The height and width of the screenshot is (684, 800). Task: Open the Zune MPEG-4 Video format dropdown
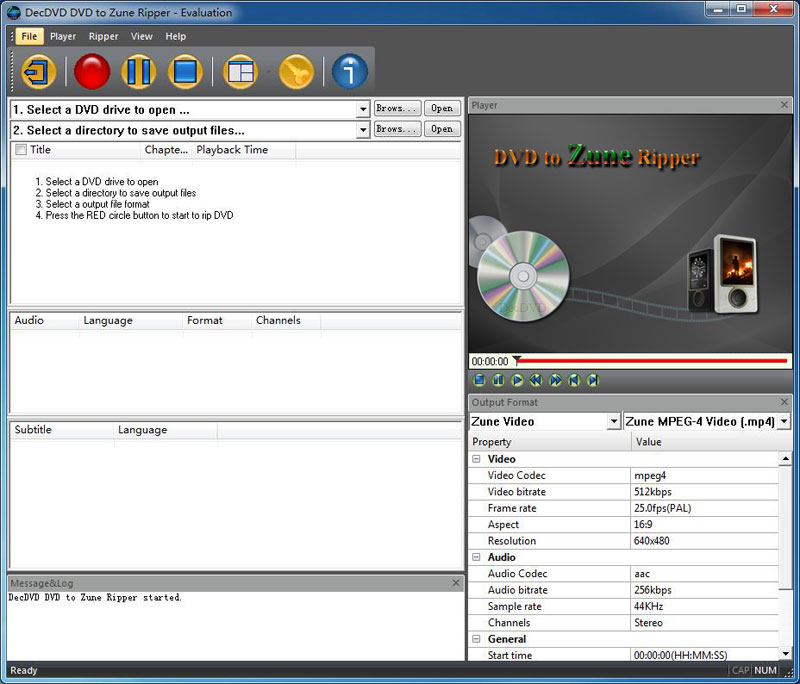point(784,421)
